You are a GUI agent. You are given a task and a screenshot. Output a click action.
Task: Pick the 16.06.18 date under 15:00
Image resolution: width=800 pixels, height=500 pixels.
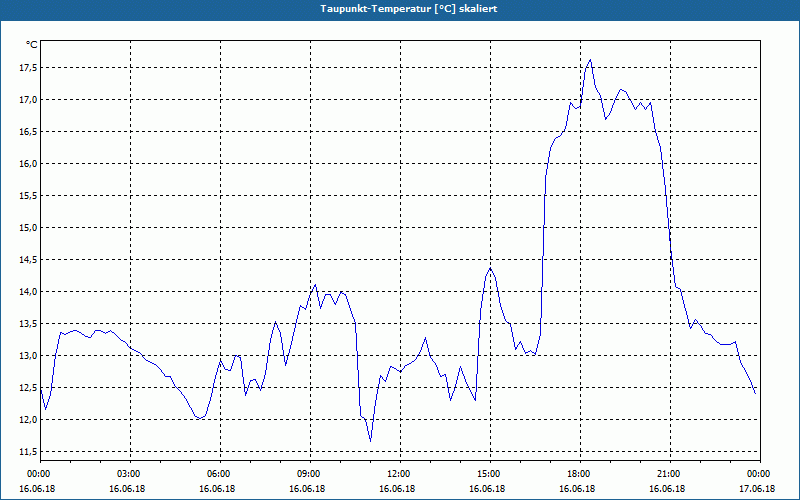coord(487,489)
